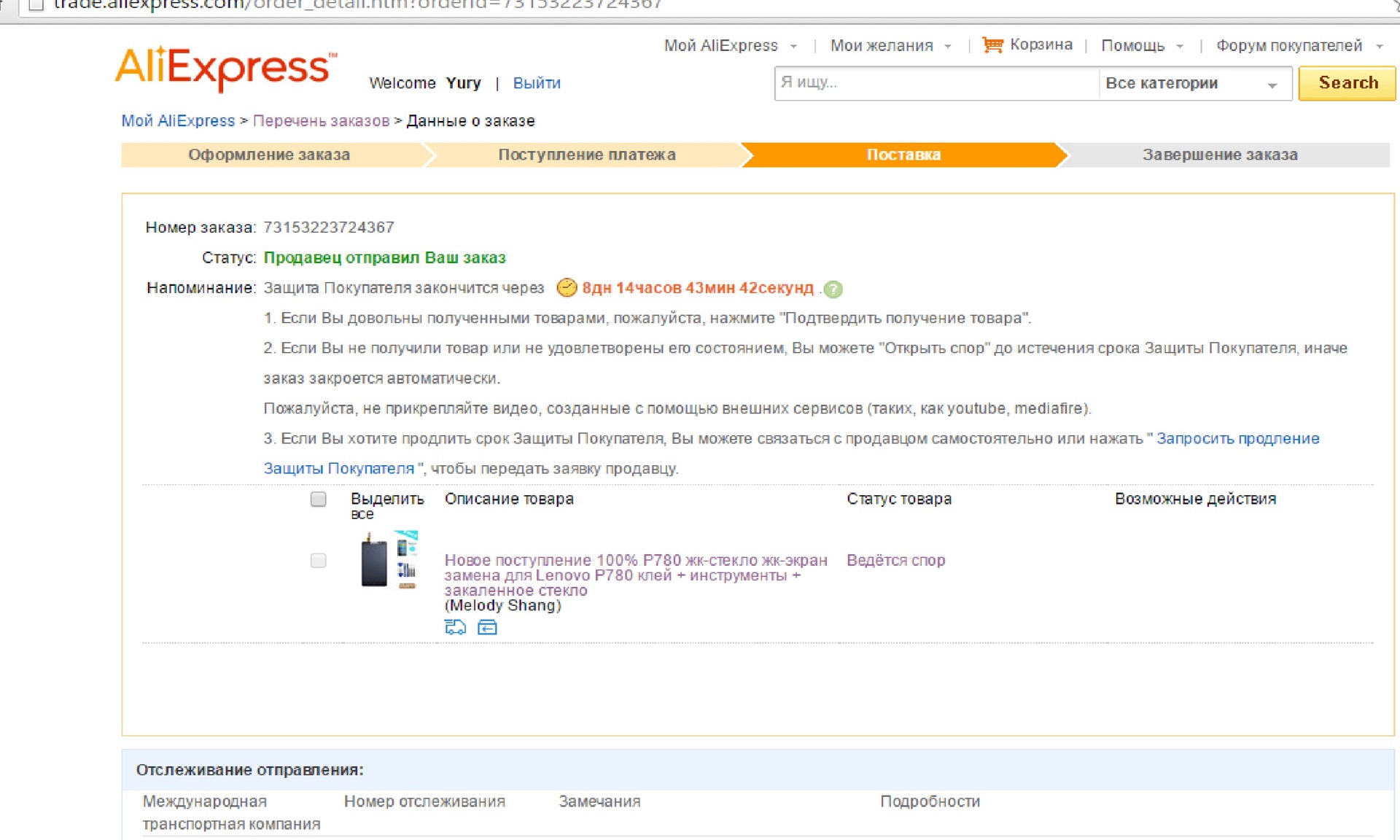
Task: Click the Поступление платежа progress step
Action: [587, 155]
